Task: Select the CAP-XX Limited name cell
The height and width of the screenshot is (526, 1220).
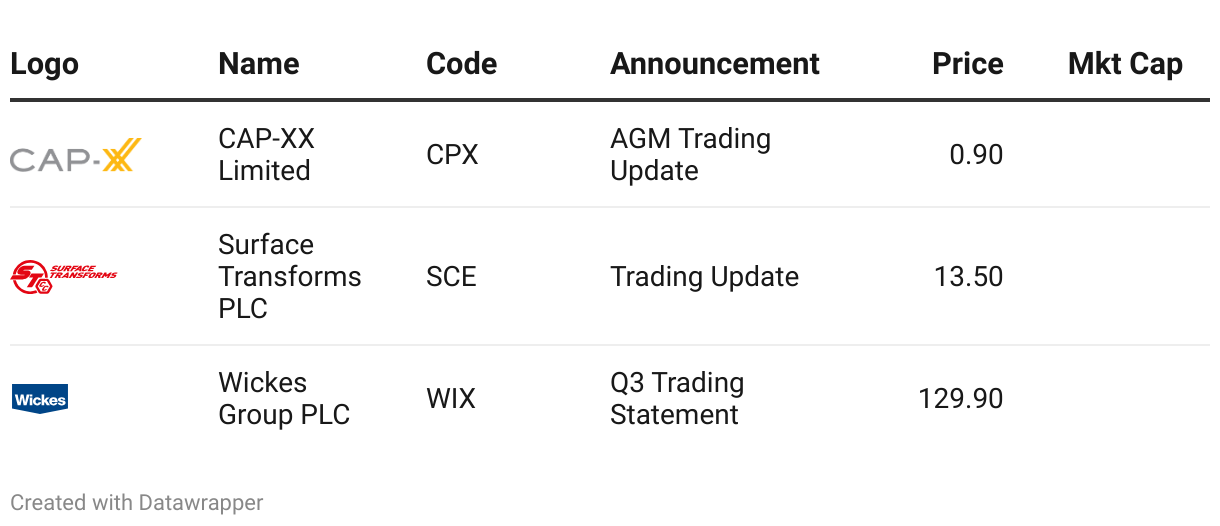Action: 266,155
